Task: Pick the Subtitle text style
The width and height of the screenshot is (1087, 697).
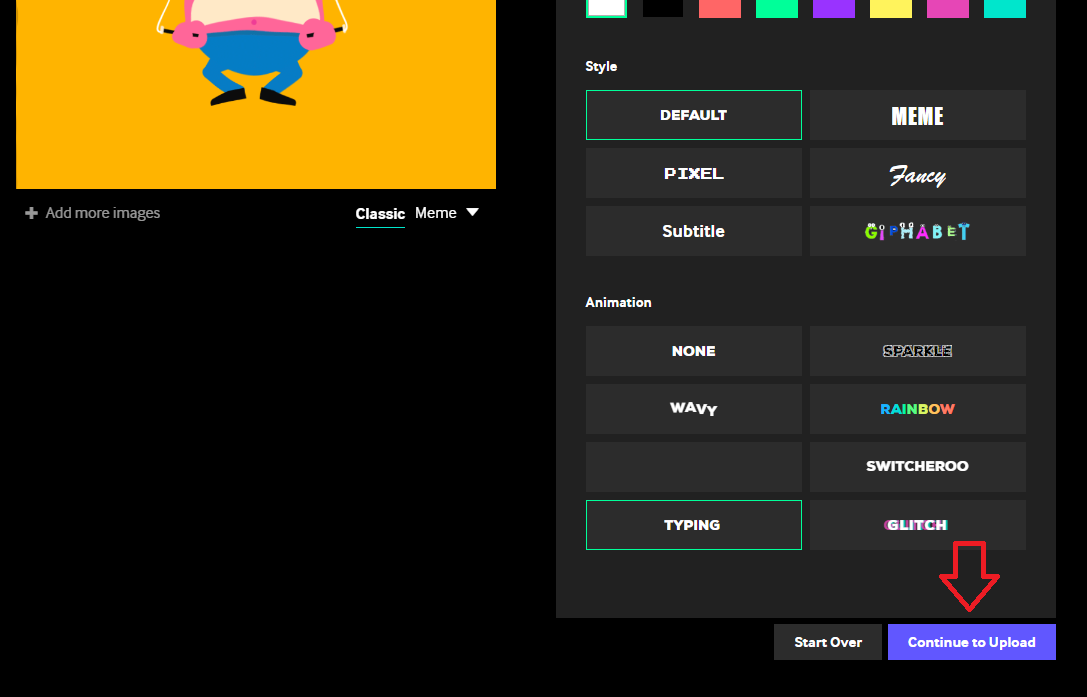Action: tap(693, 231)
